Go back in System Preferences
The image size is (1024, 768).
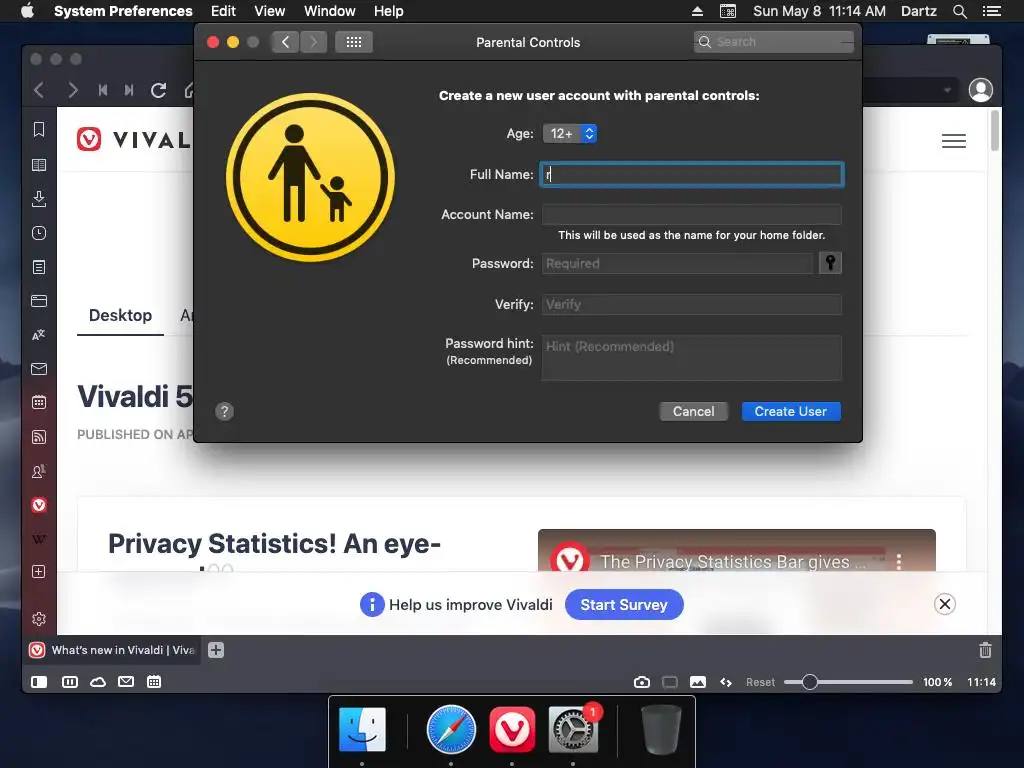point(285,42)
